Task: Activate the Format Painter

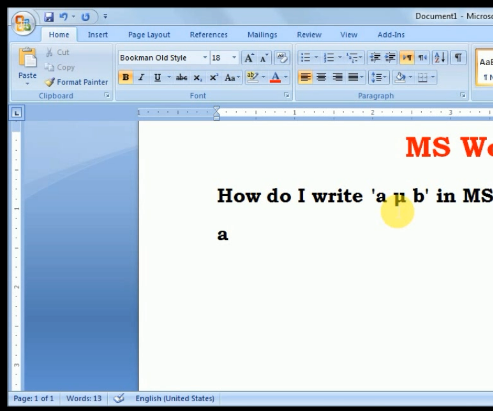Action: click(x=77, y=82)
